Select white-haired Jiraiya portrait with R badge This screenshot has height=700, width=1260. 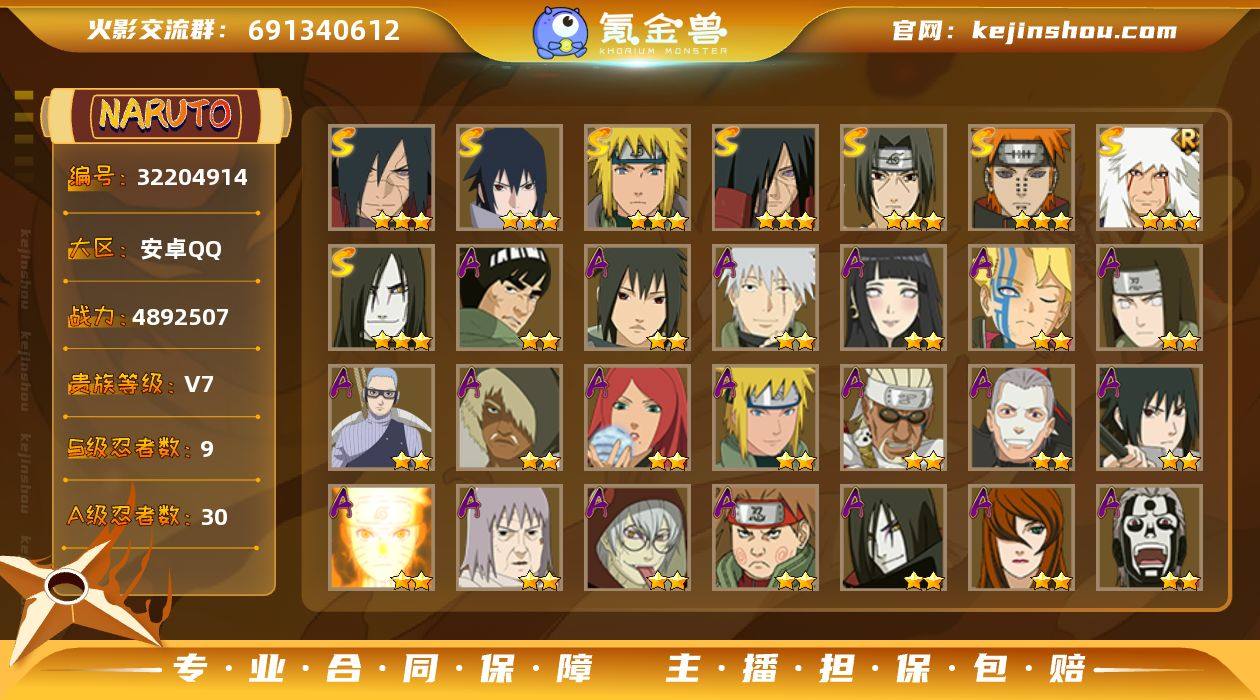[x=1149, y=178]
